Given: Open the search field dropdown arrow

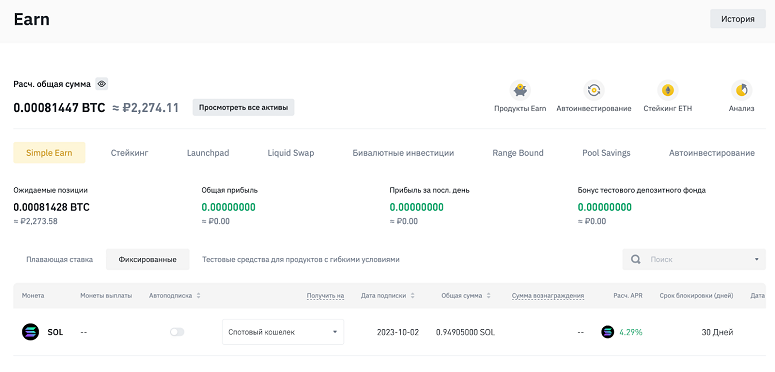Looking at the screenshot, I should coord(757,259).
